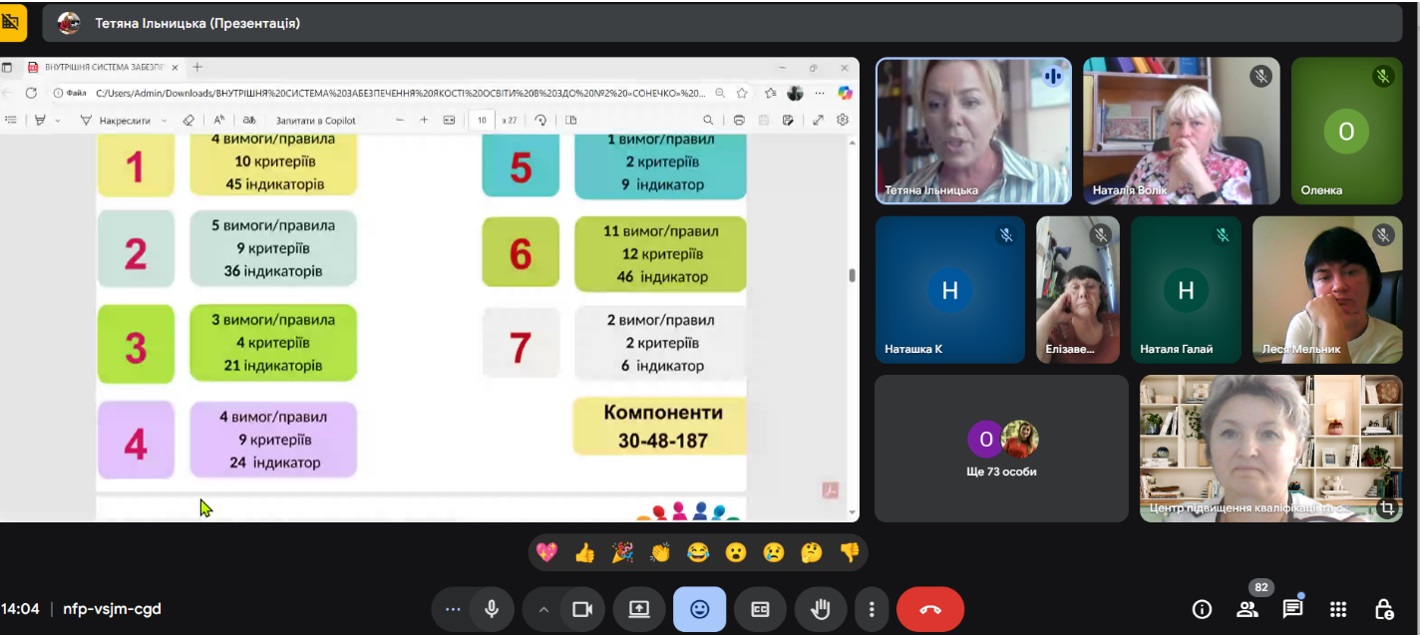The image size is (1420, 635).
Task: Toggle the microphone on or off
Action: (x=491, y=609)
